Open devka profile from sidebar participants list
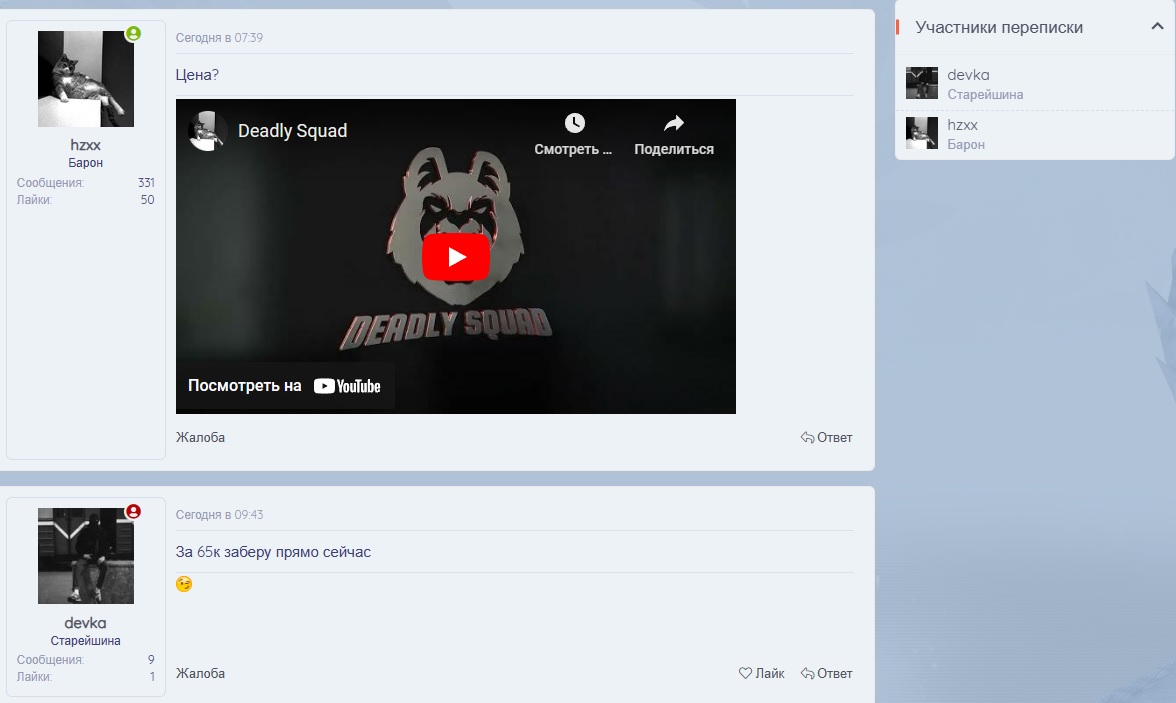The height and width of the screenshot is (703, 1176). coord(968,75)
